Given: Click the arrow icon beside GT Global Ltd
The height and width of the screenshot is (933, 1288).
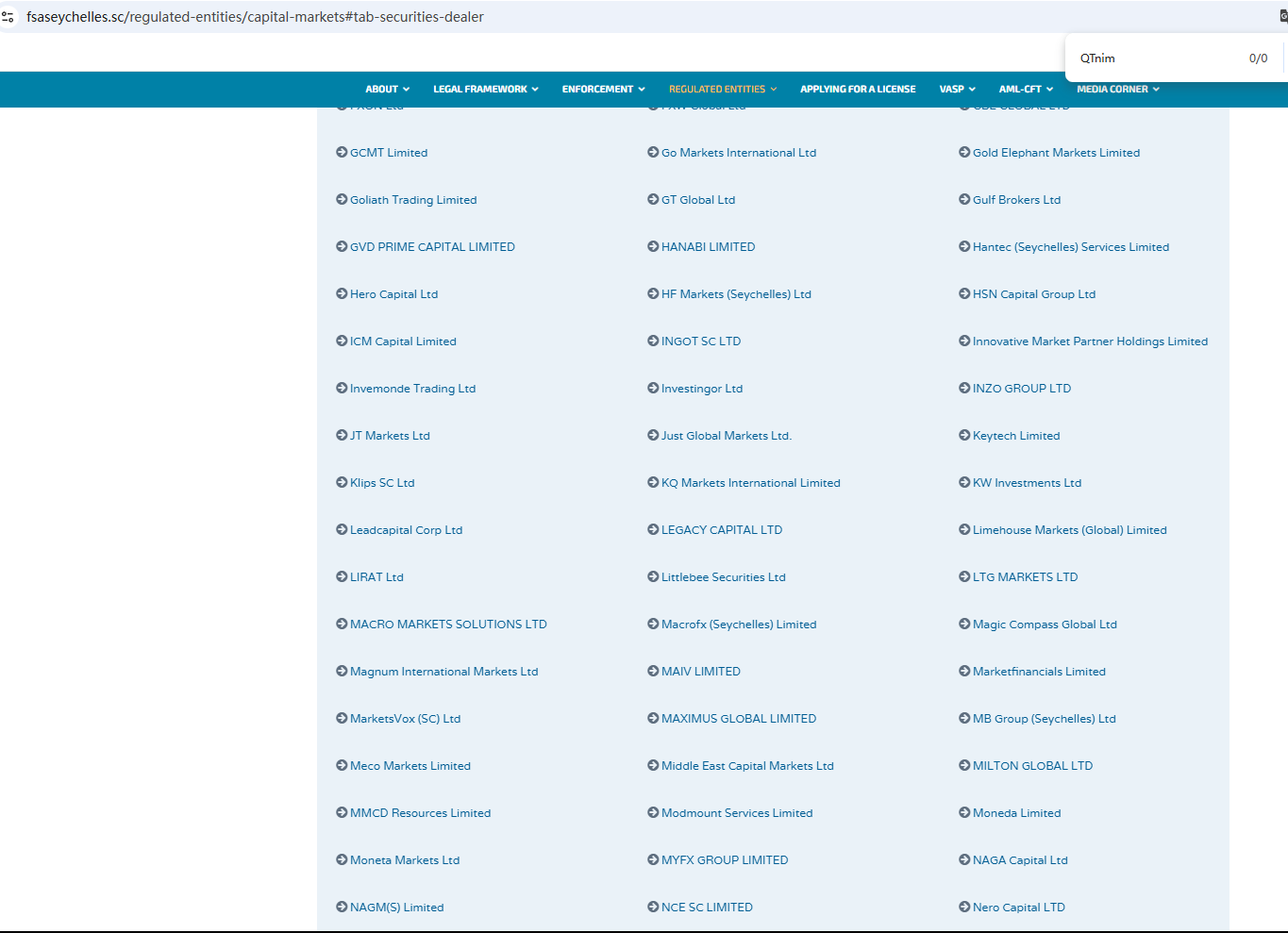Looking at the screenshot, I should [653, 199].
